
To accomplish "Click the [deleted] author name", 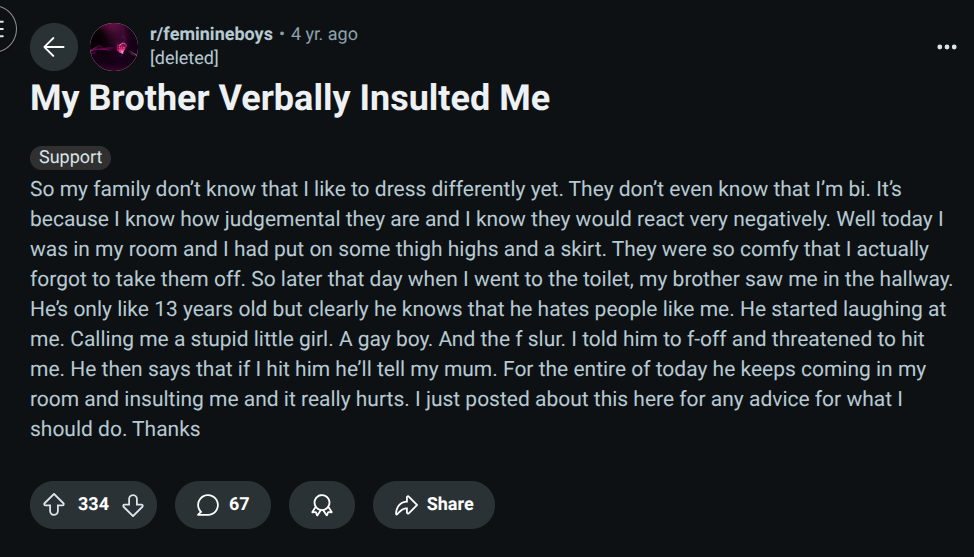I will click(183, 58).
